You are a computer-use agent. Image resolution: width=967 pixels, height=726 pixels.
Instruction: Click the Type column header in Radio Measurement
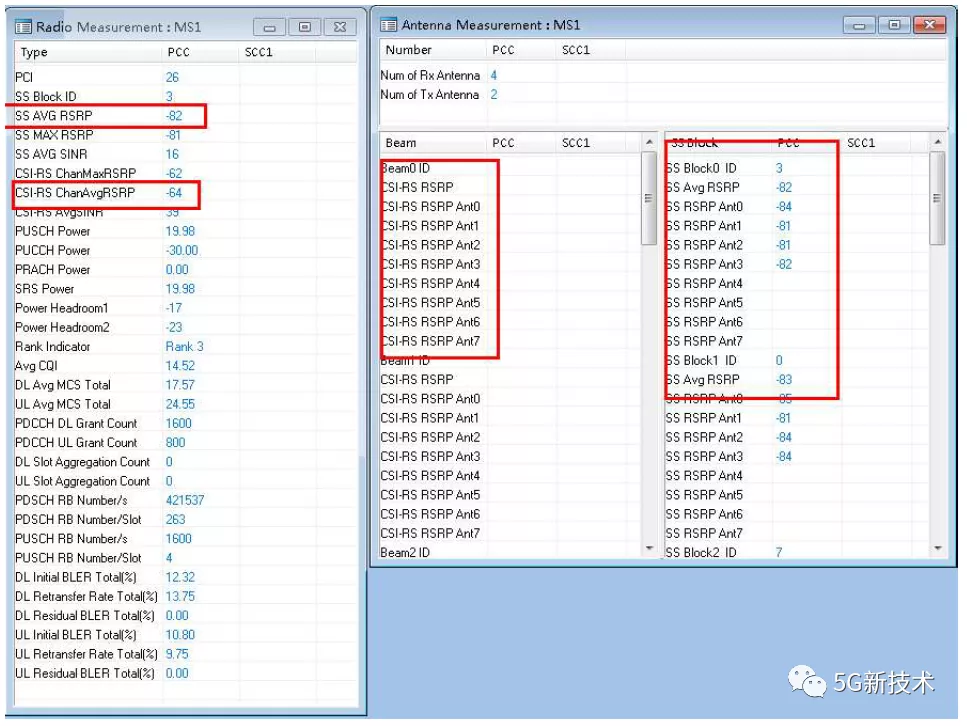[88, 52]
